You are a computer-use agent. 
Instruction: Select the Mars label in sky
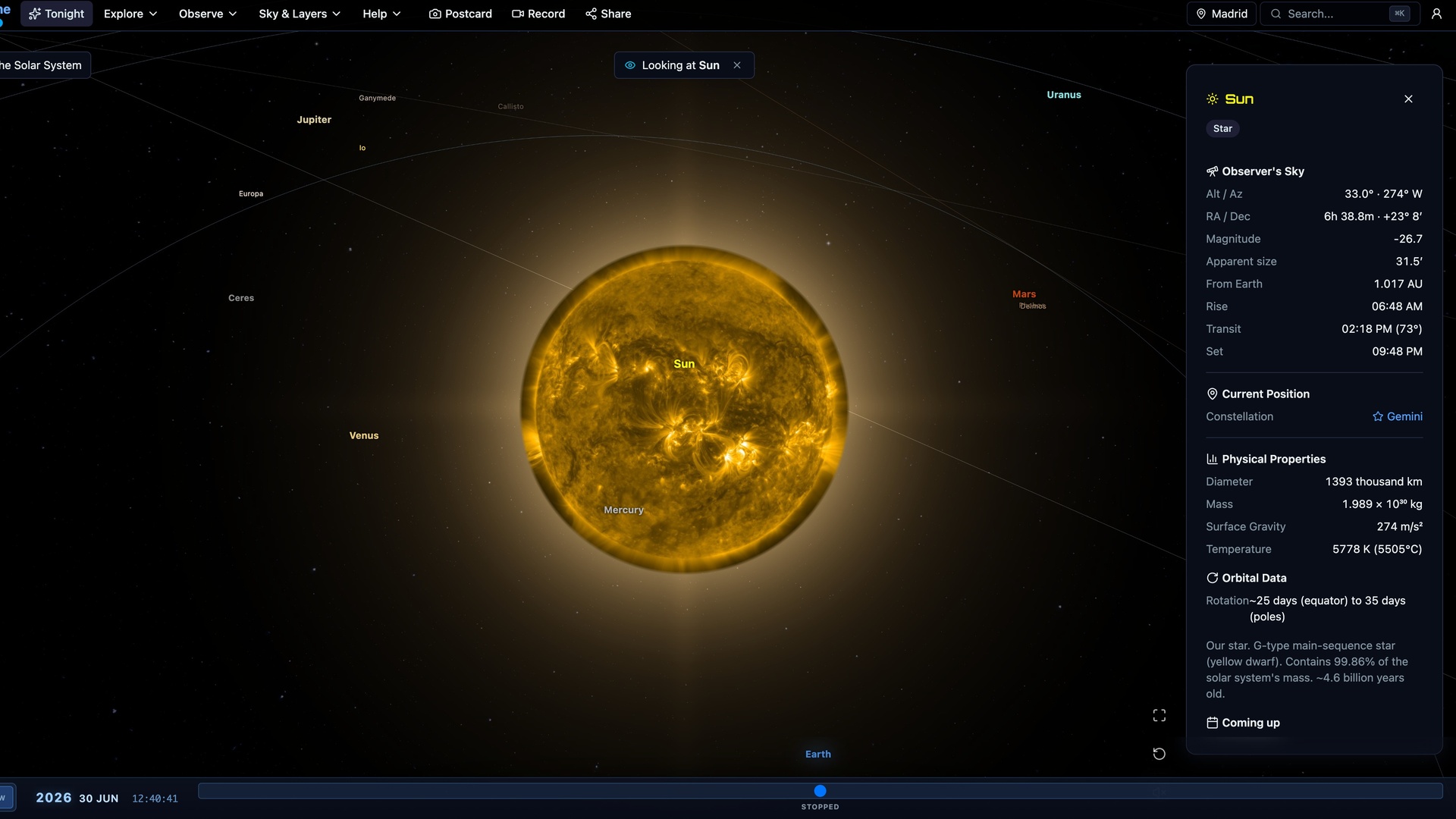tap(1024, 293)
